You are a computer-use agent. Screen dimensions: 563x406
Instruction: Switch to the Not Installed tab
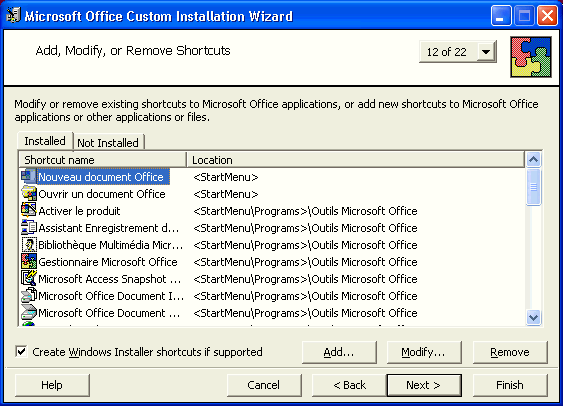click(108, 143)
